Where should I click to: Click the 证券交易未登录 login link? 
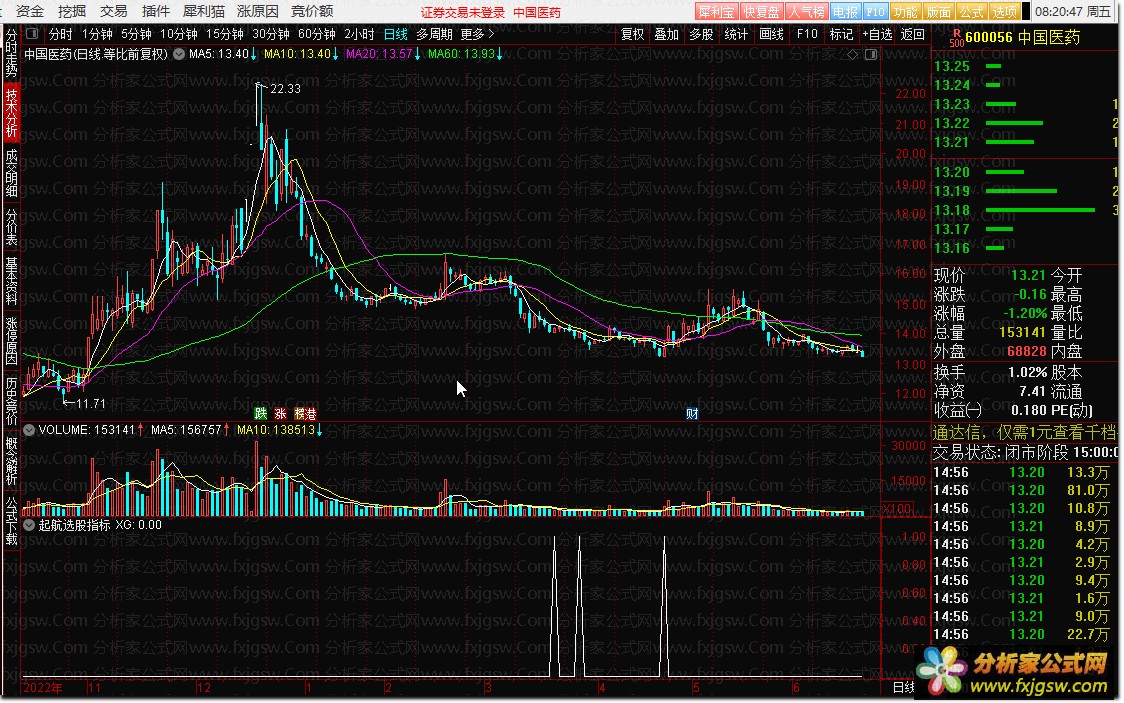pos(462,12)
